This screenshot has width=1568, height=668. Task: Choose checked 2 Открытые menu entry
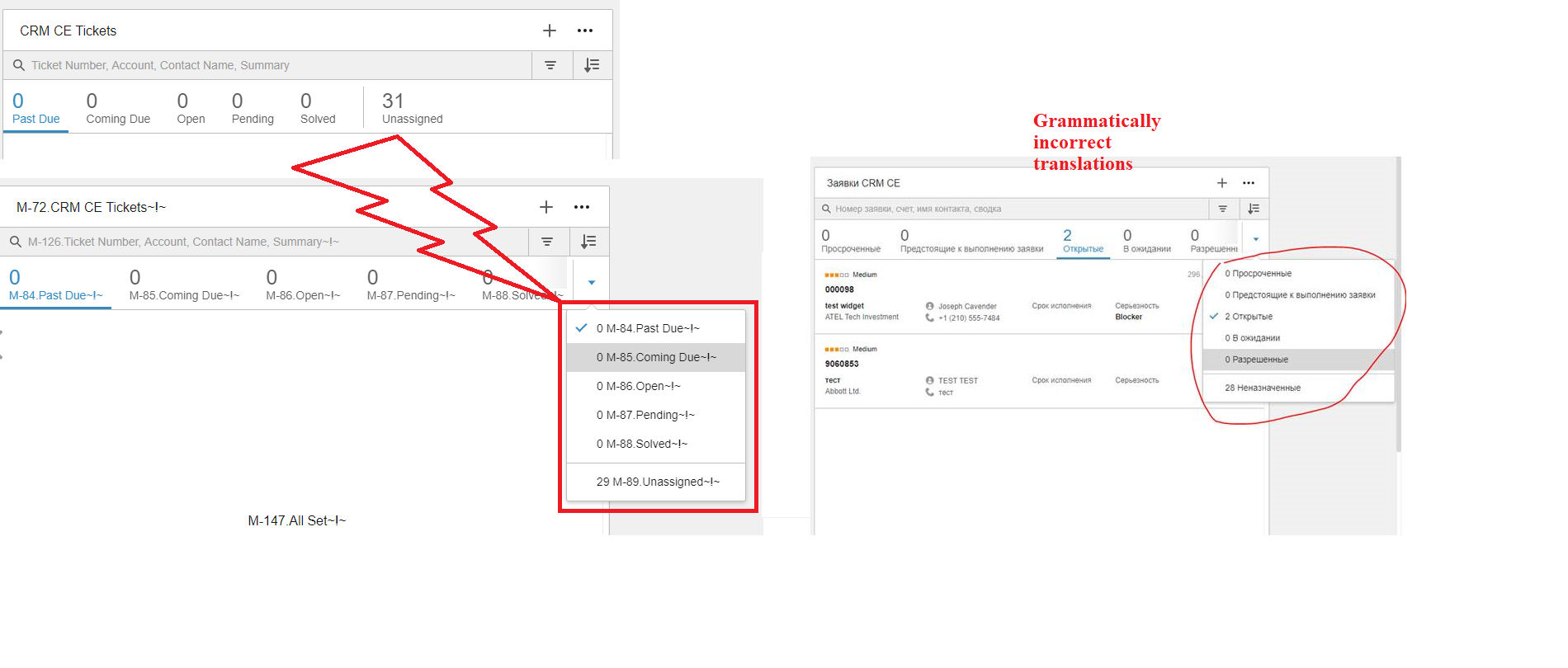(x=1299, y=316)
